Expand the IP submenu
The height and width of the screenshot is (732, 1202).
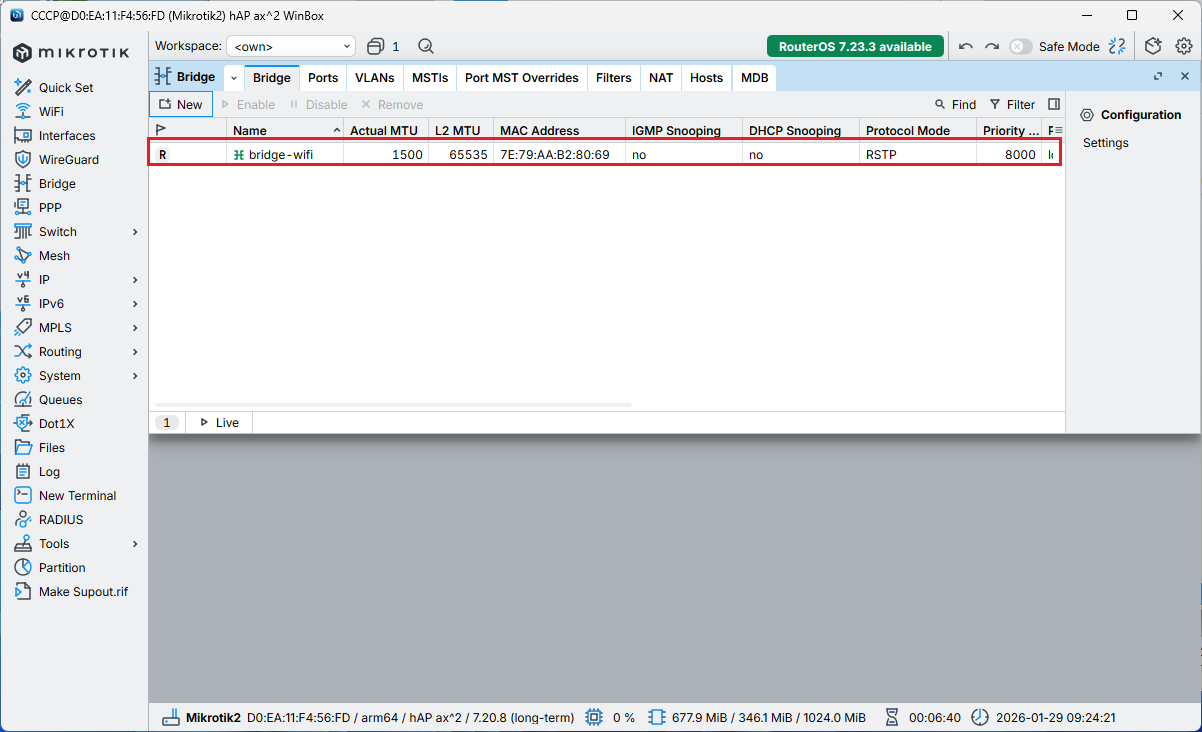click(135, 279)
